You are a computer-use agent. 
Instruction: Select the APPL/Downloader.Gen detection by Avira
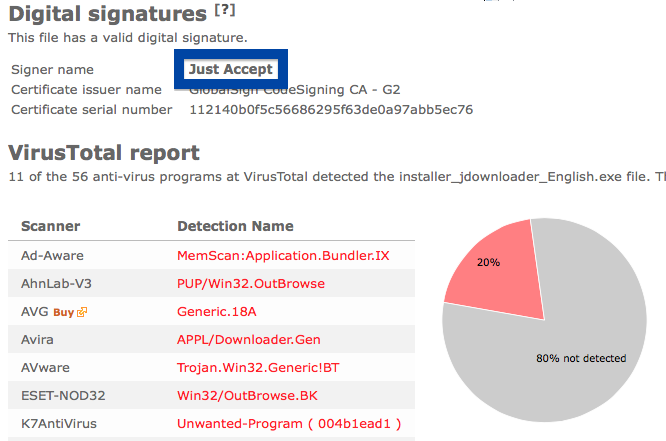coord(249,339)
